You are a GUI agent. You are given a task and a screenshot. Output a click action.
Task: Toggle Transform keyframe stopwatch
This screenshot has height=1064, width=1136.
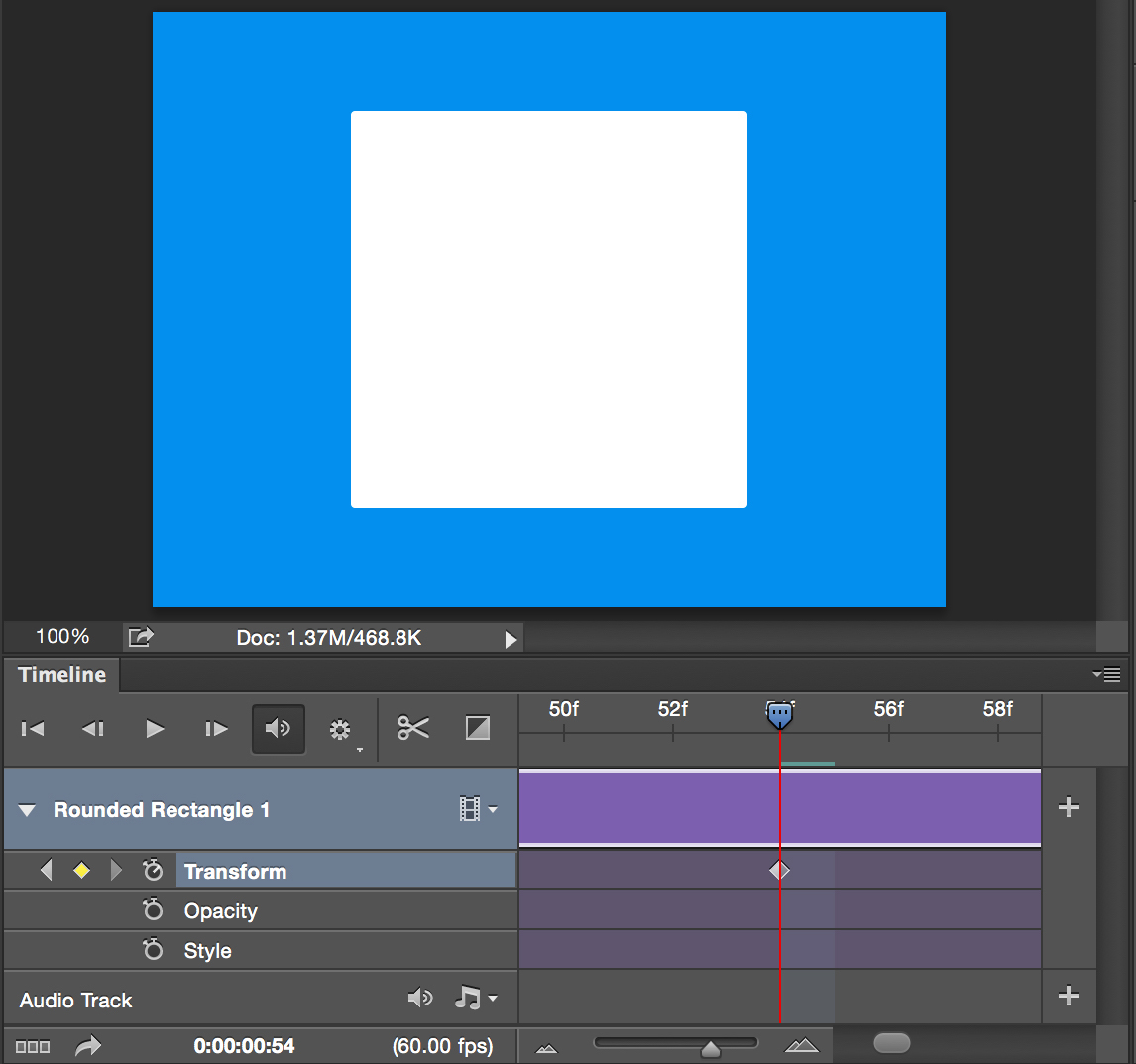click(x=153, y=871)
